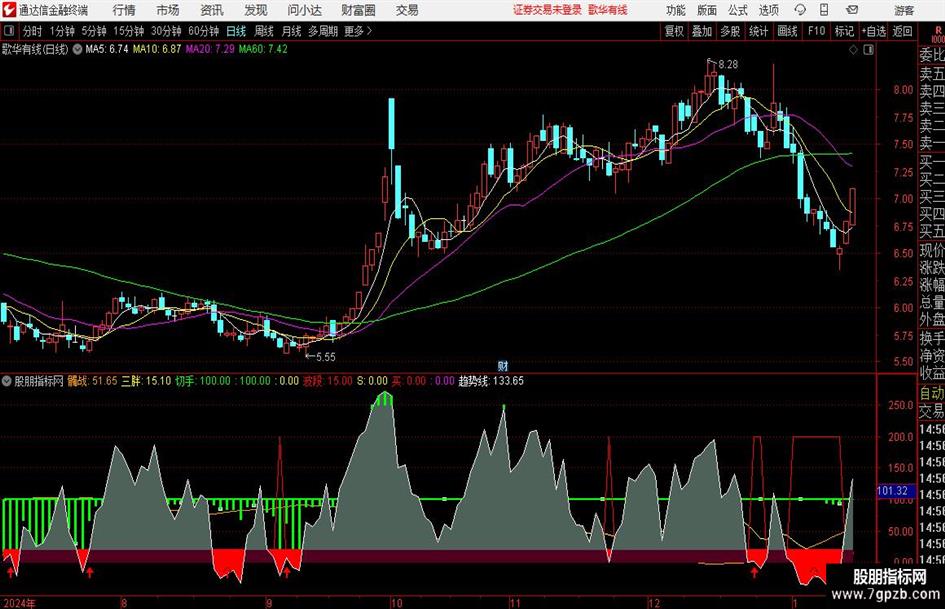945x609 pixels.
Task: Open the 财富圈 menu
Action: pyautogui.click(x=358, y=10)
